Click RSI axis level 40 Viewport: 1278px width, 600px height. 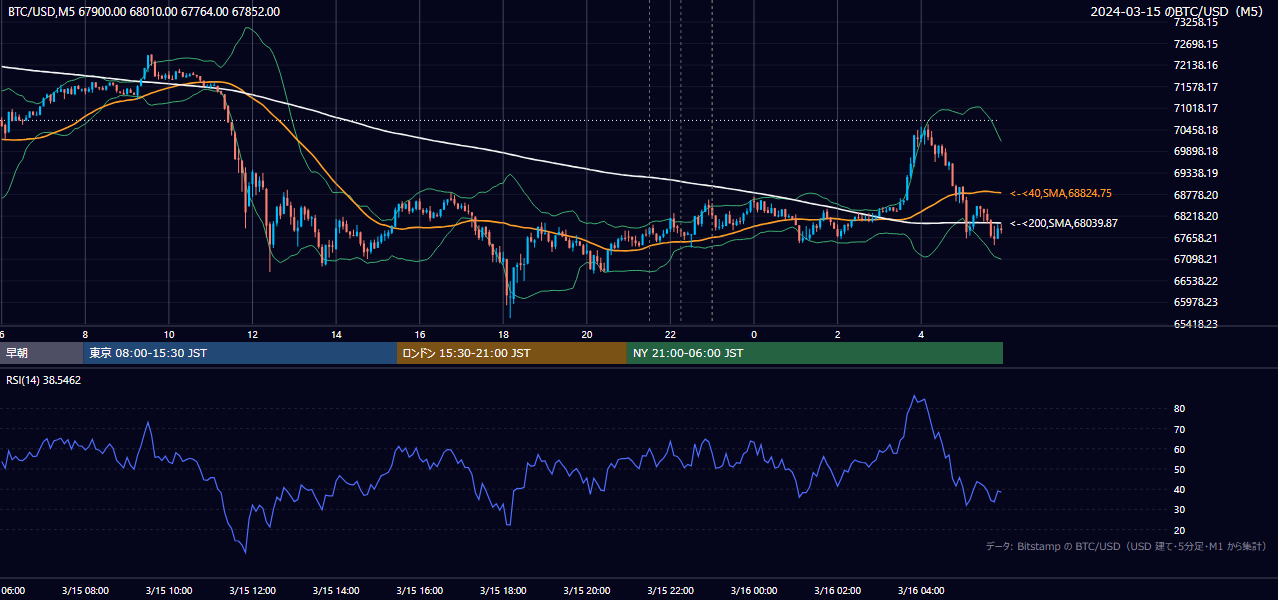(x=1179, y=489)
